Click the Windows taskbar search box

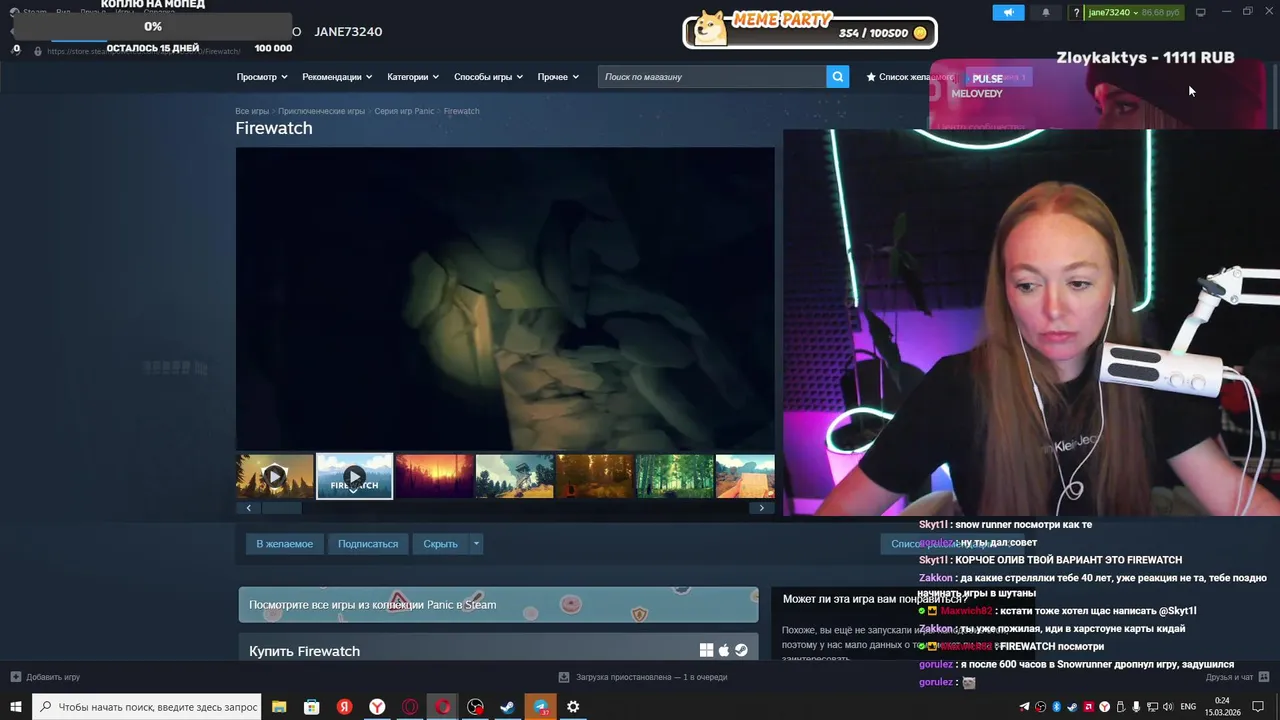coord(148,707)
